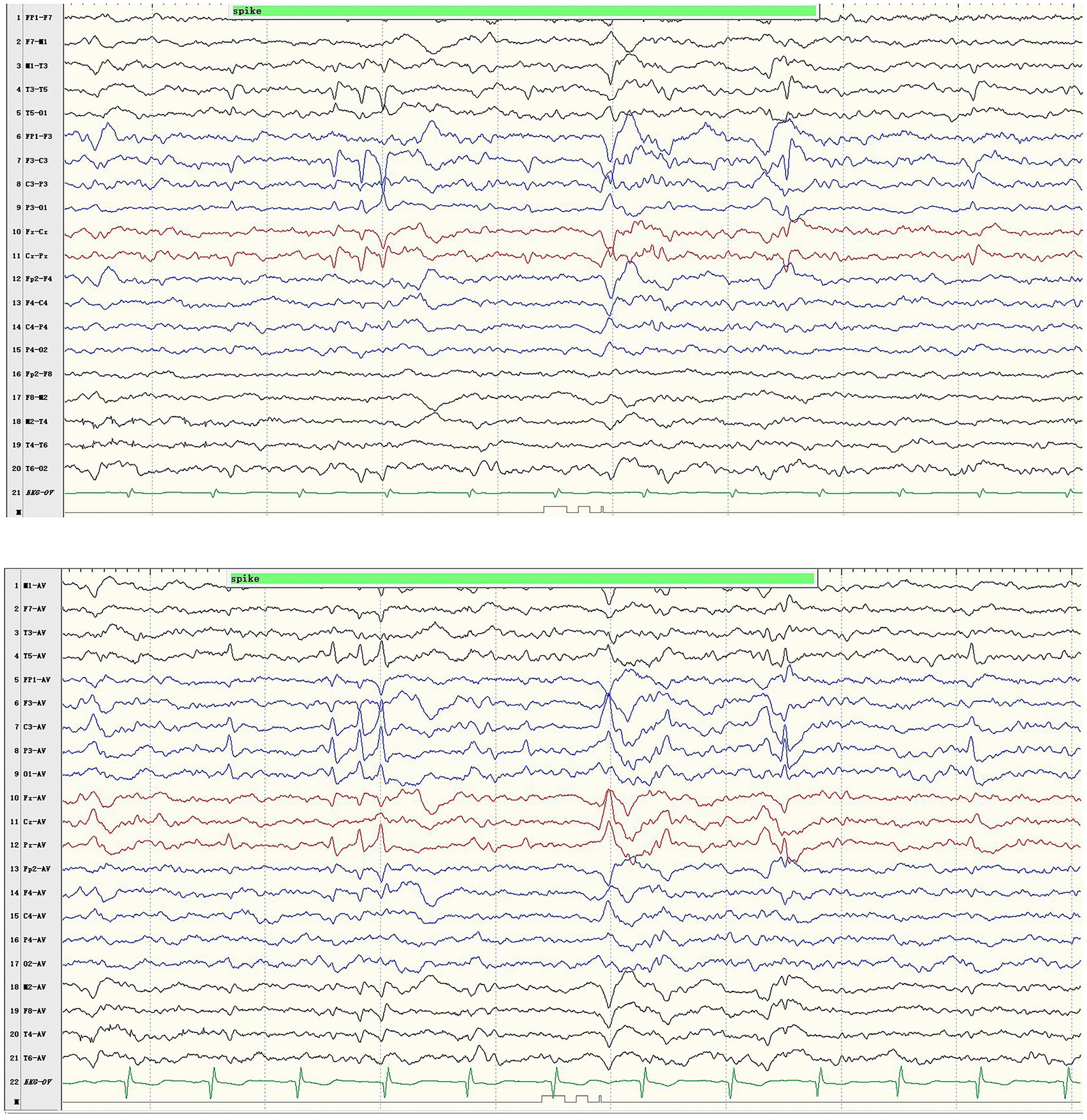
Task: Click the T5-AV channel label
Action: coord(34,656)
